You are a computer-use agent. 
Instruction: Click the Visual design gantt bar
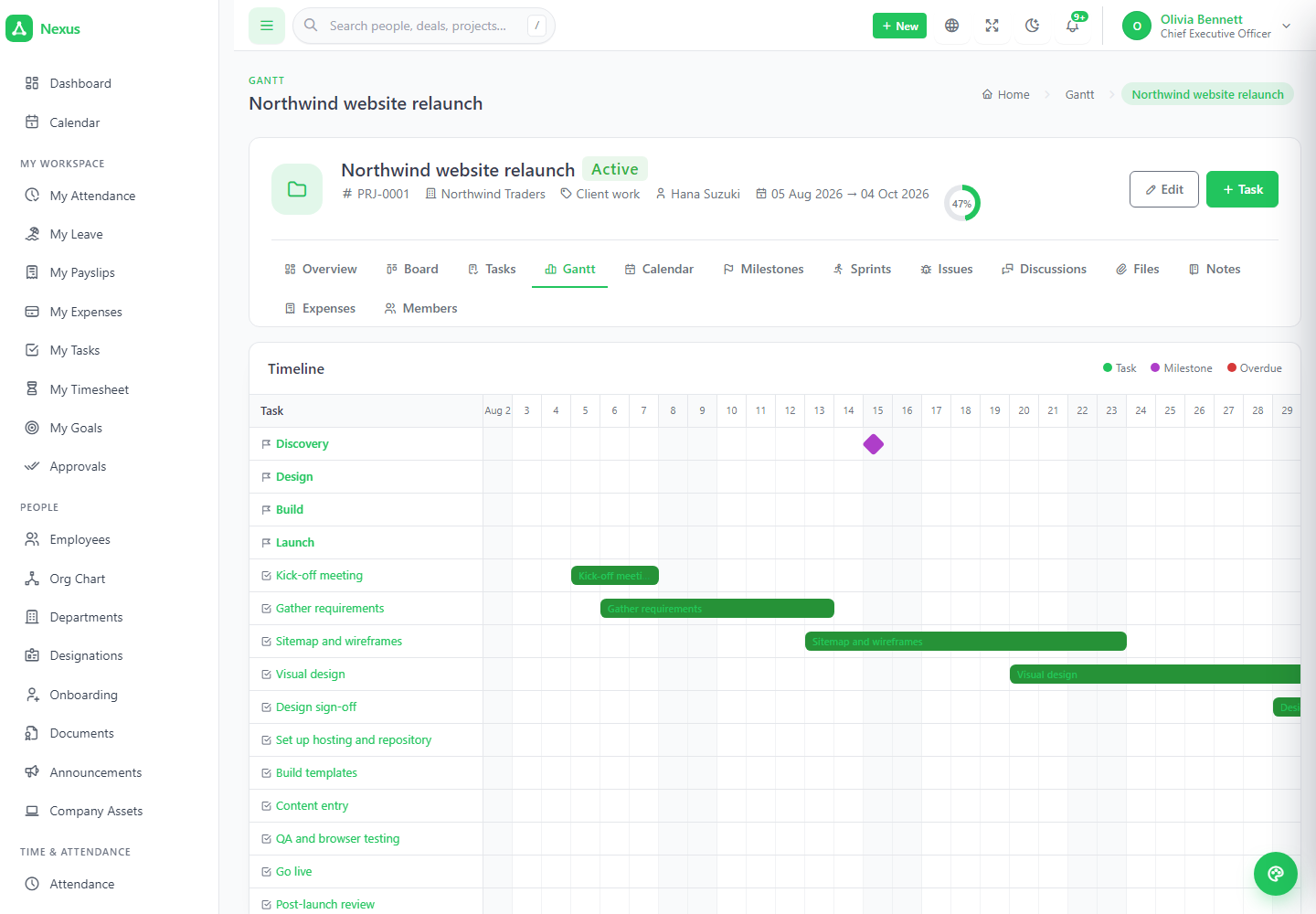coord(1155,675)
